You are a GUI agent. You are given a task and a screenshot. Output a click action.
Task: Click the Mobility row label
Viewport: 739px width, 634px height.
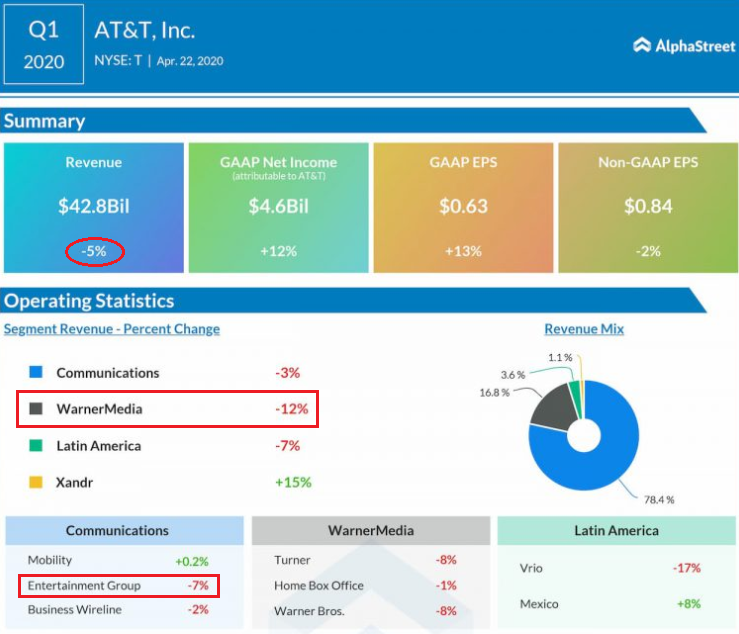coord(50,560)
